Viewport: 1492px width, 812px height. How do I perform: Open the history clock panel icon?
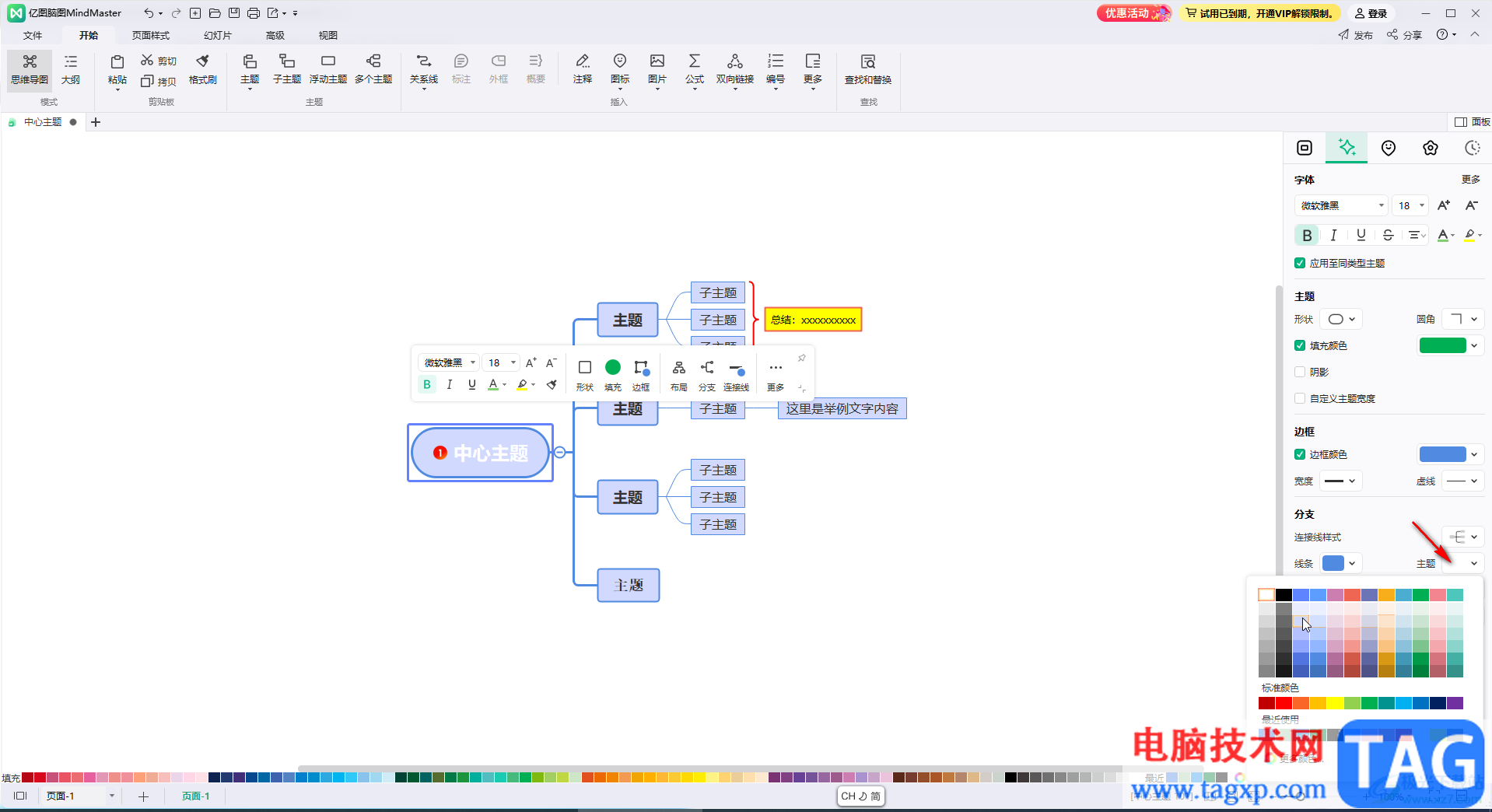pos(1473,148)
